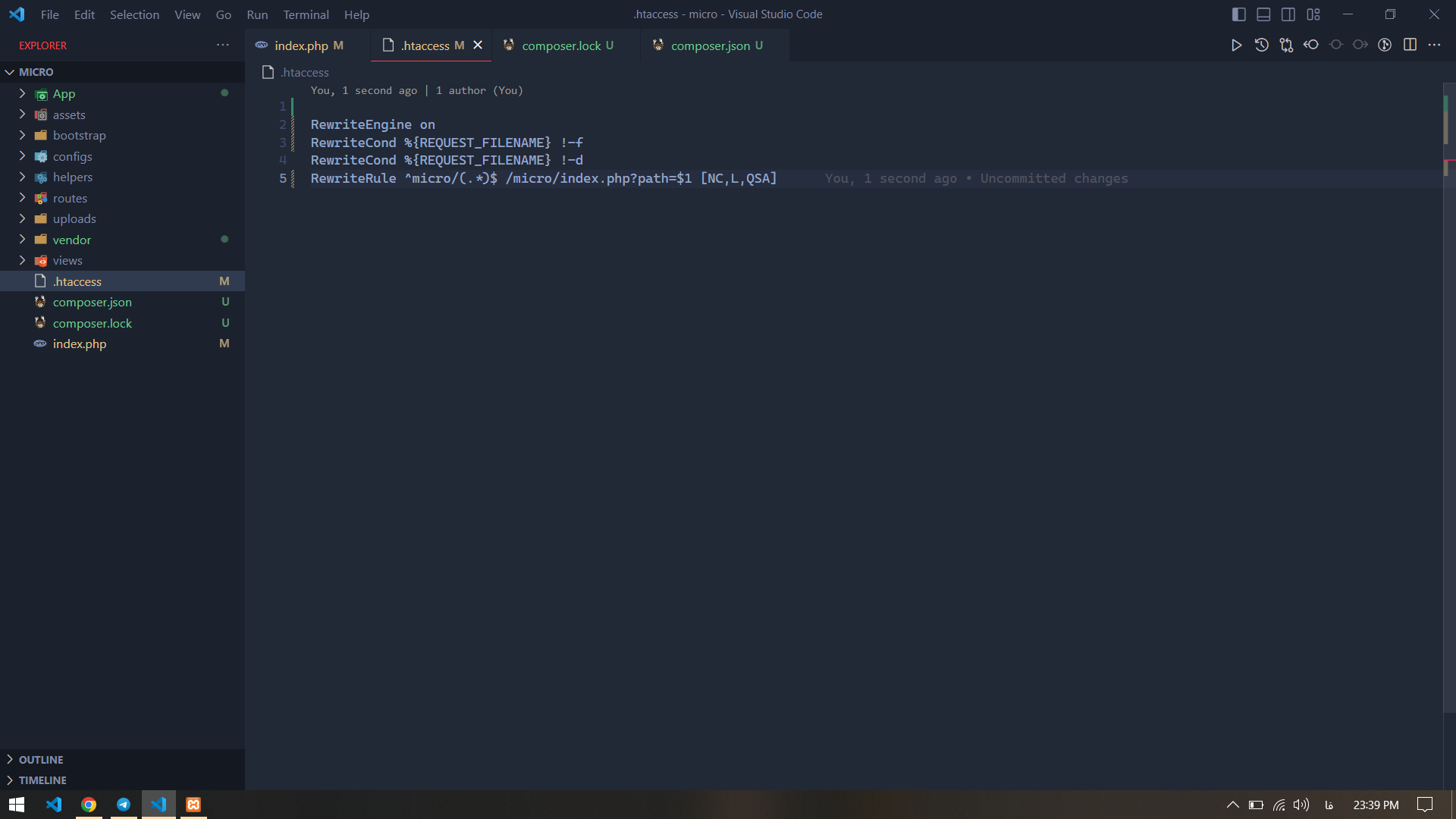Toggle primary sidebar layout icon
This screenshot has height=819, width=1456.
click(1239, 14)
